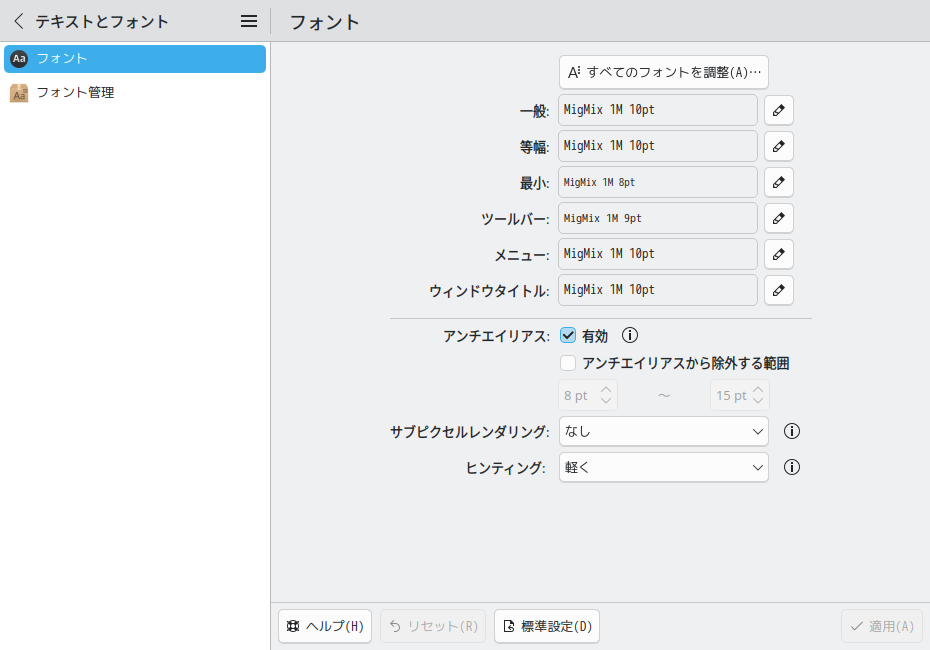Open the サブピクセルレンダリング dropdown
This screenshot has width=930, height=650.
click(x=663, y=431)
